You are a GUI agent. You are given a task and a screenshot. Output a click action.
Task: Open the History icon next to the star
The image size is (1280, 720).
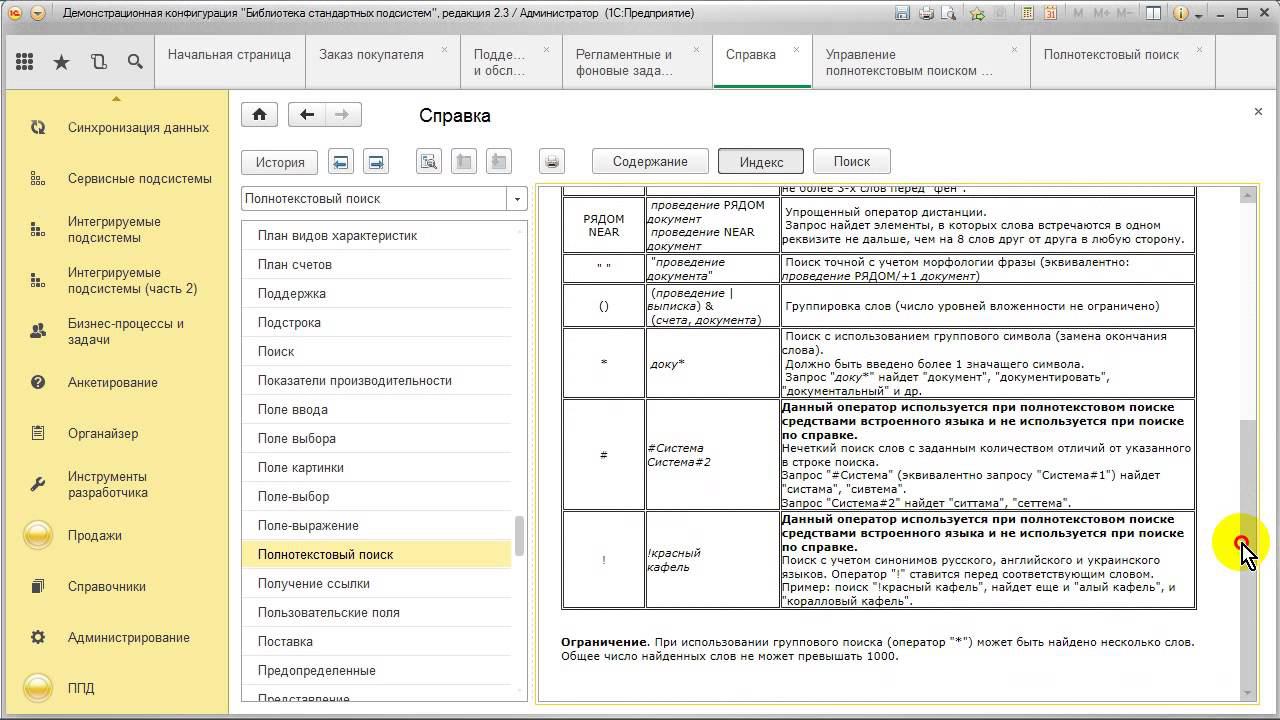click(x=98, y=62)
